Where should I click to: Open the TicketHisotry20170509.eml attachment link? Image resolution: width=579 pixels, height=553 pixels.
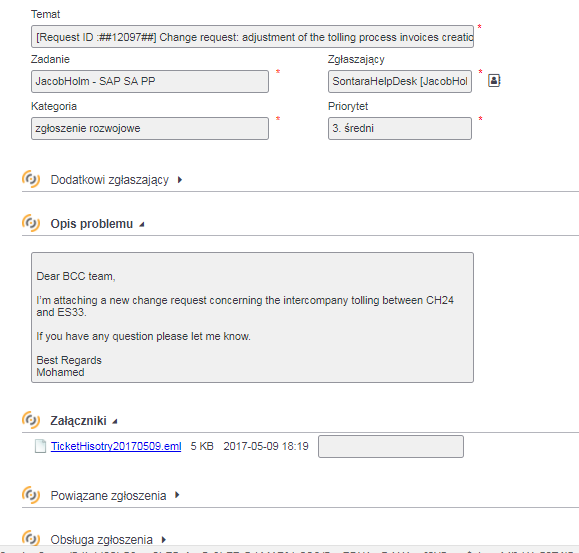pyautogui.click(x=116, y=446)
